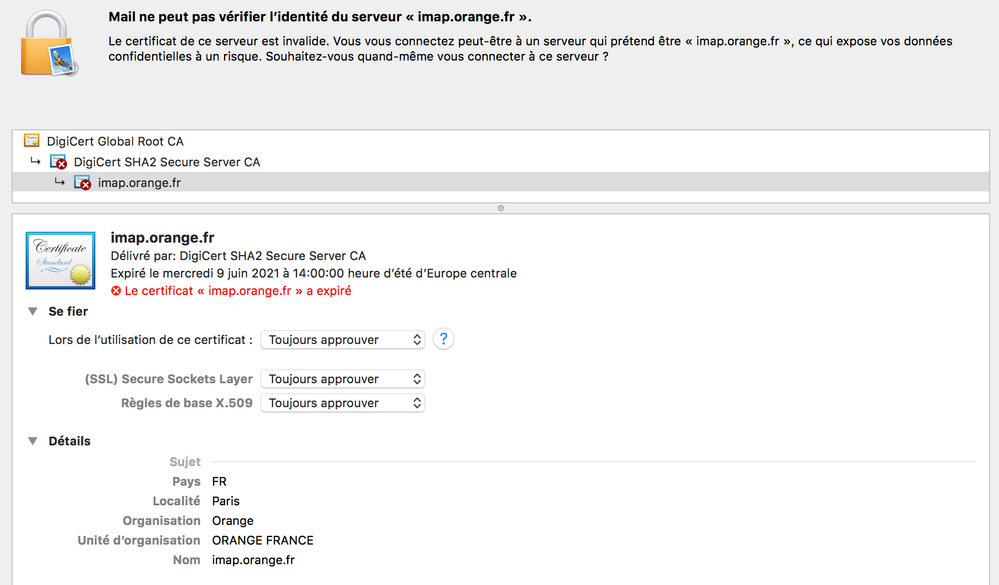Collapse the Se fier section
This screenshot has width=999, height=585.
pos(33,312)
